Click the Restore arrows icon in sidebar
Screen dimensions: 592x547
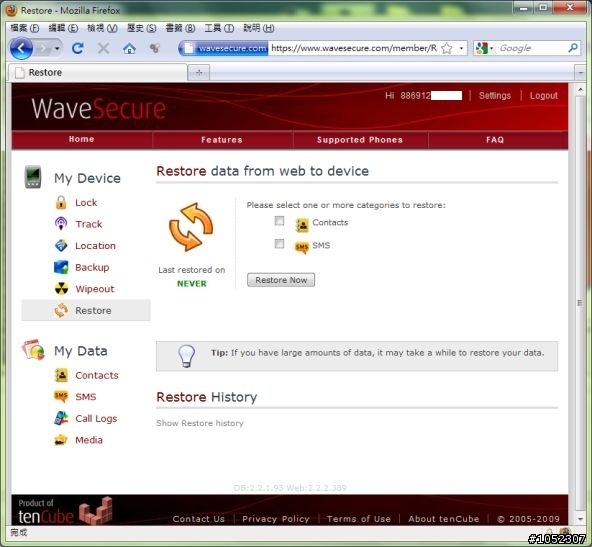point(61,310)
